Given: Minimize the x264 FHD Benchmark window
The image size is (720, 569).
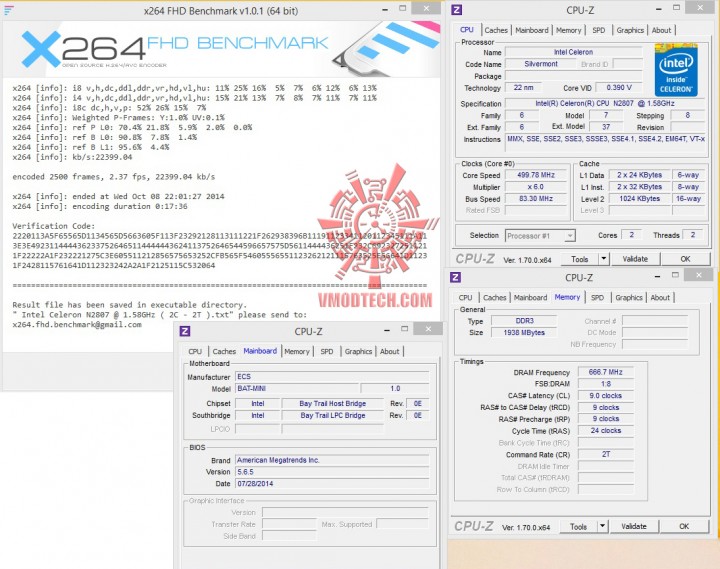Looking at the screenshot, I should [x=385, y=9].
